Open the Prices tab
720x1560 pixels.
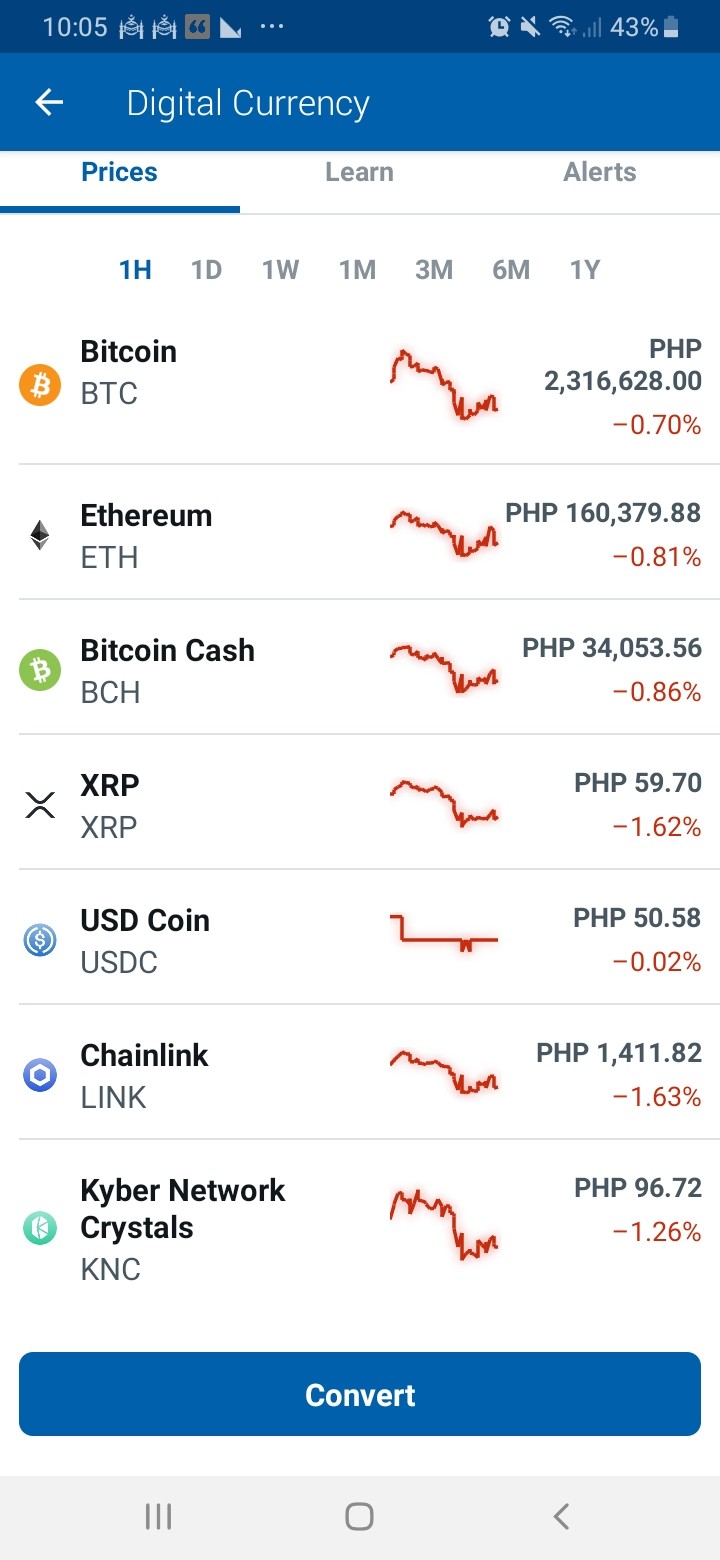coord(119,172)
